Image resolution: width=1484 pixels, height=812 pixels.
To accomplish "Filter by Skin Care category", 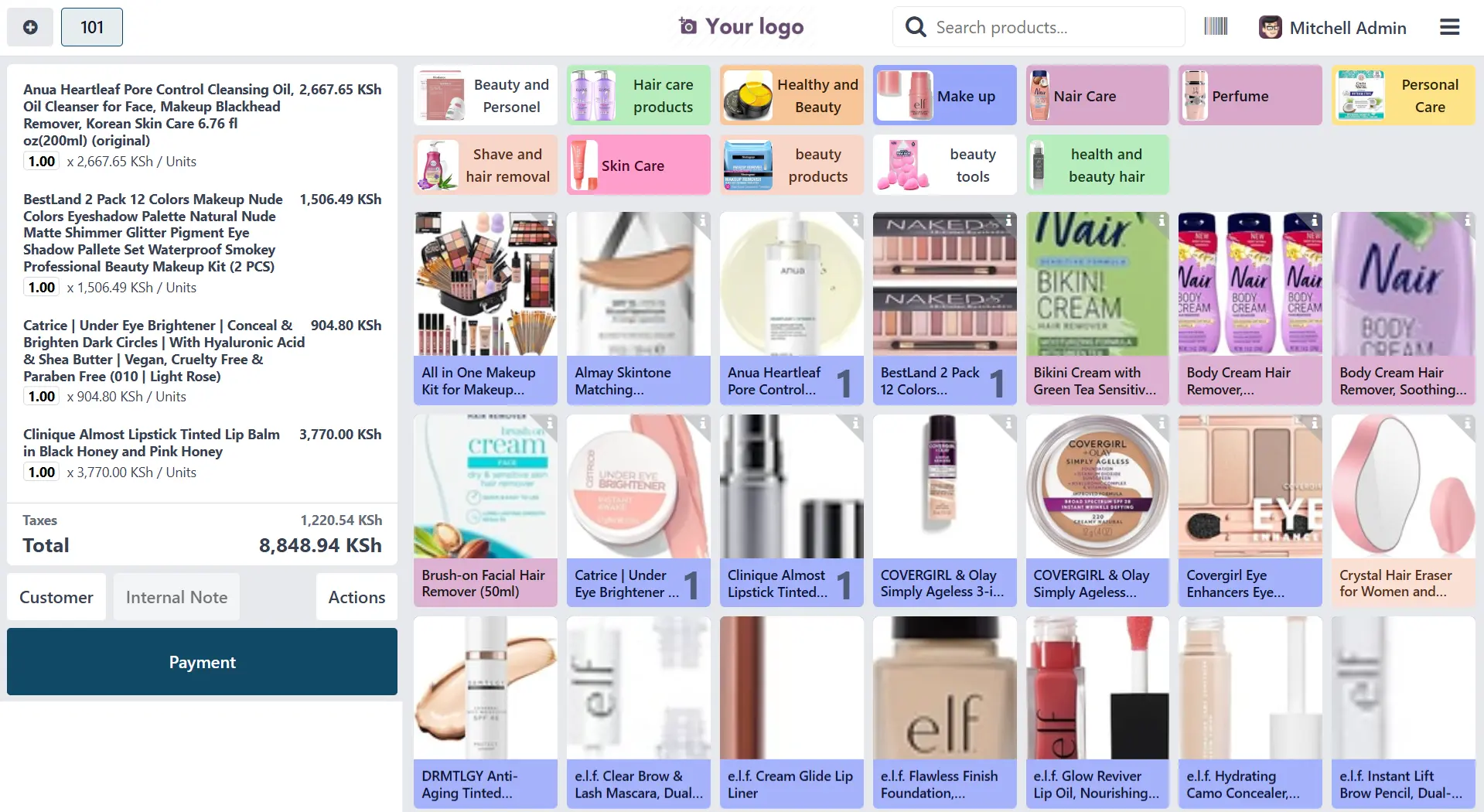I will 638,165.
